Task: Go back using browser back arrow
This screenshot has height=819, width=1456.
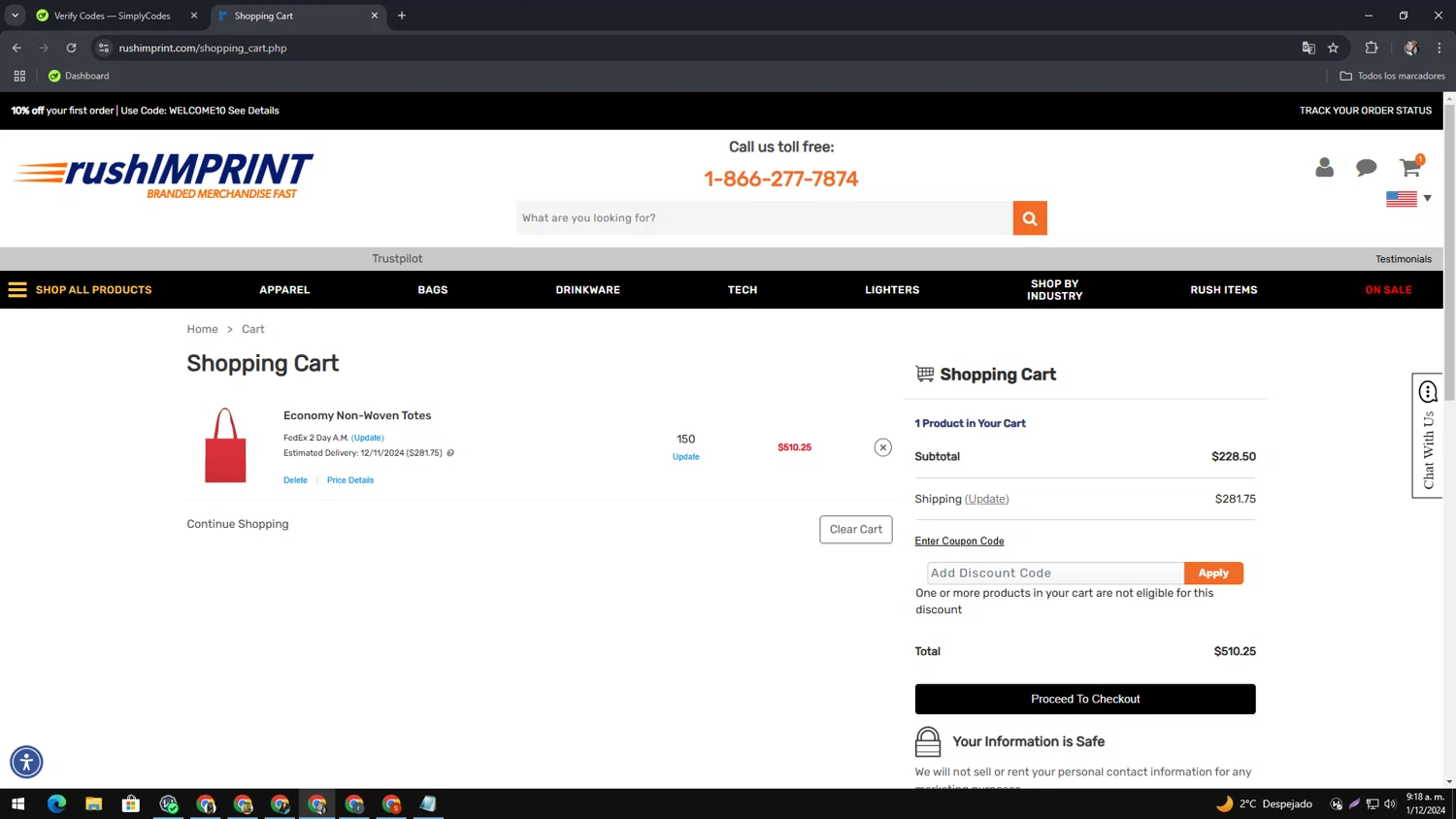Action: pyautogui.click(x=17, y=48)
